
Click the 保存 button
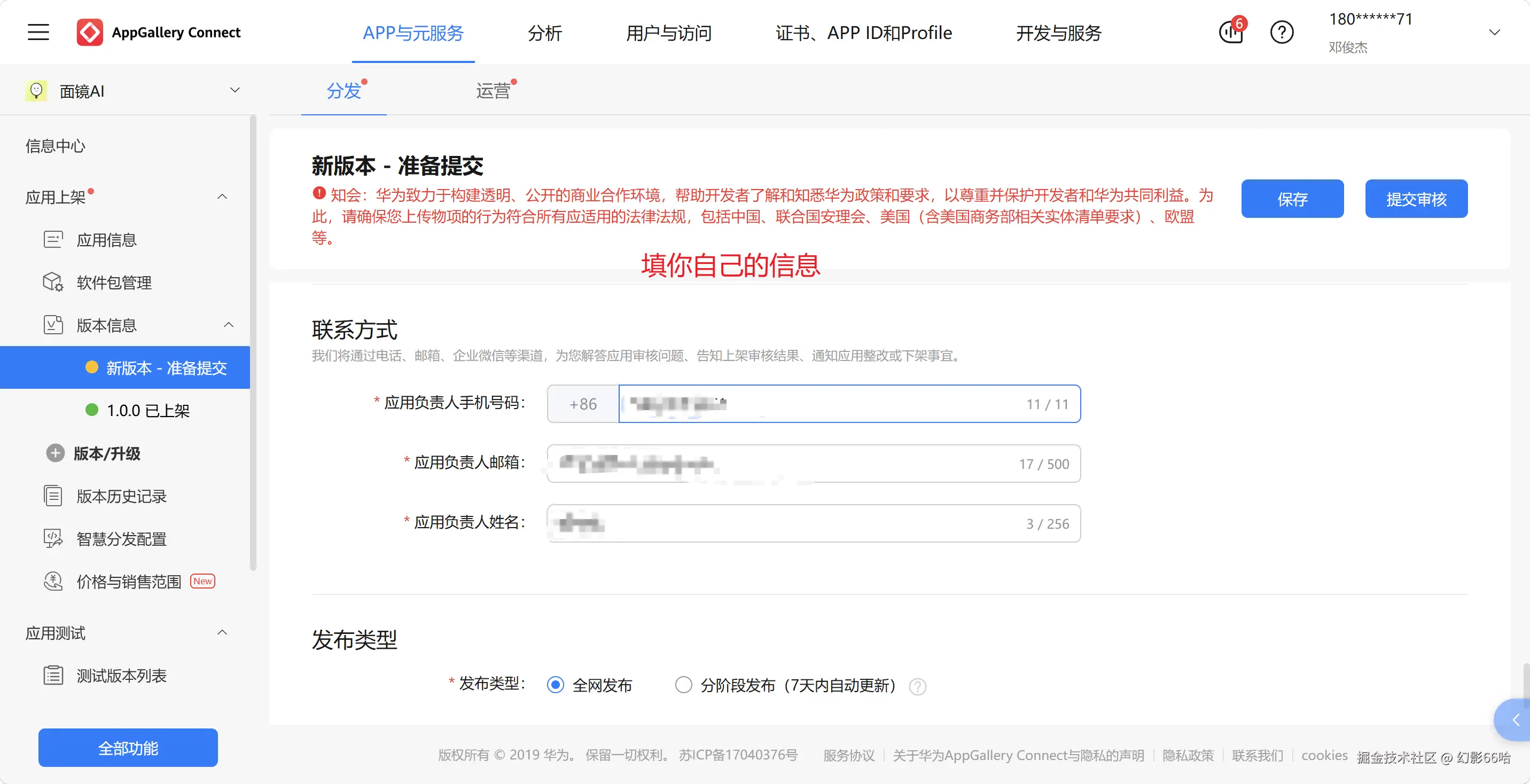(x=1292, y=199)
